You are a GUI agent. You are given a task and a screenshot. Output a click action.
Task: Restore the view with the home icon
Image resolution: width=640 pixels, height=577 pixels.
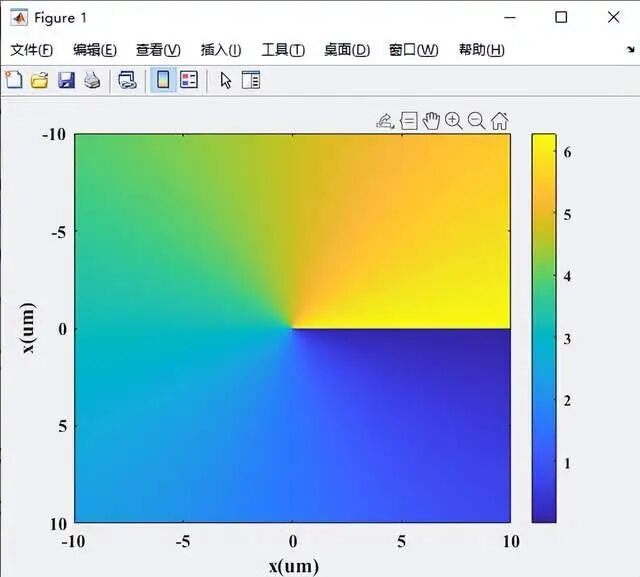click(500, 121)
